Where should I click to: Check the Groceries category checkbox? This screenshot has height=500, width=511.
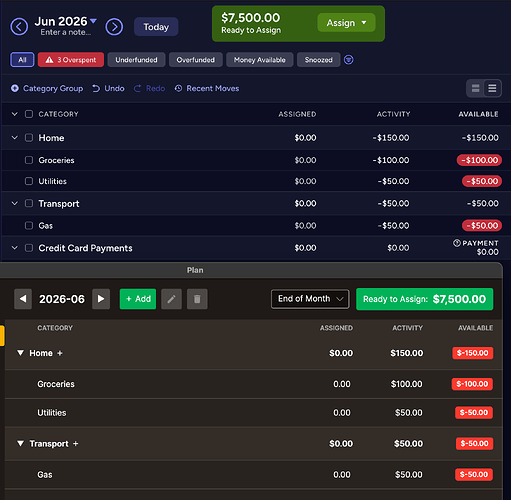click(x=29, y=160)
